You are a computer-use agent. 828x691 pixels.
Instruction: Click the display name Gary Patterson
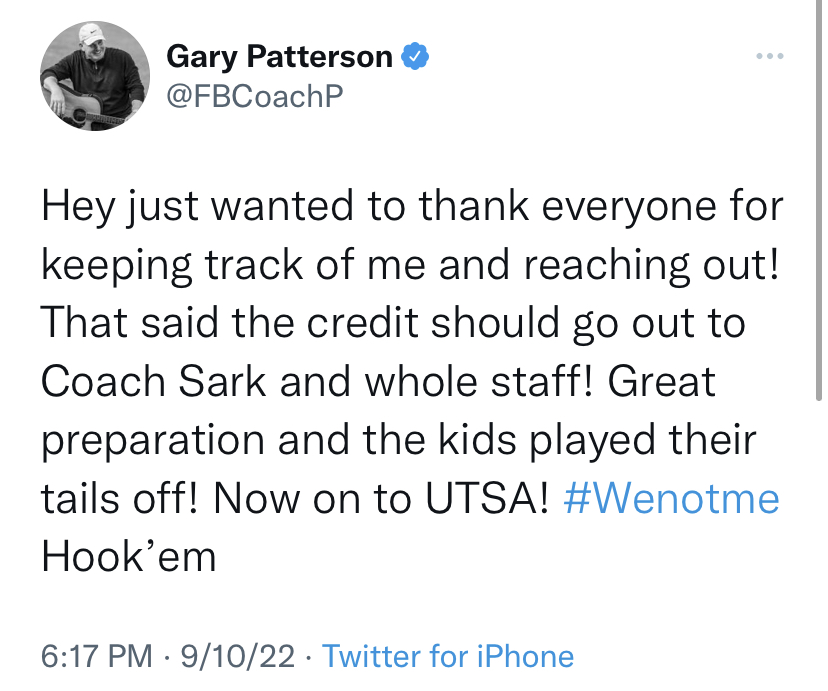279,57
